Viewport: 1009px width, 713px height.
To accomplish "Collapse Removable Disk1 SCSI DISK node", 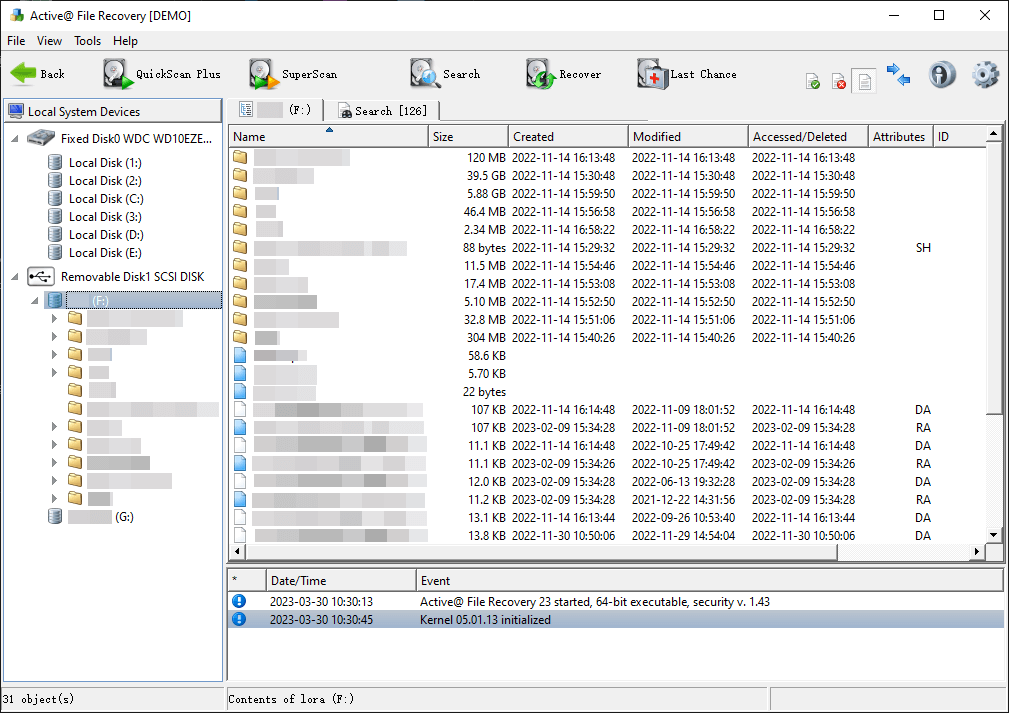I will coord(15,277).
